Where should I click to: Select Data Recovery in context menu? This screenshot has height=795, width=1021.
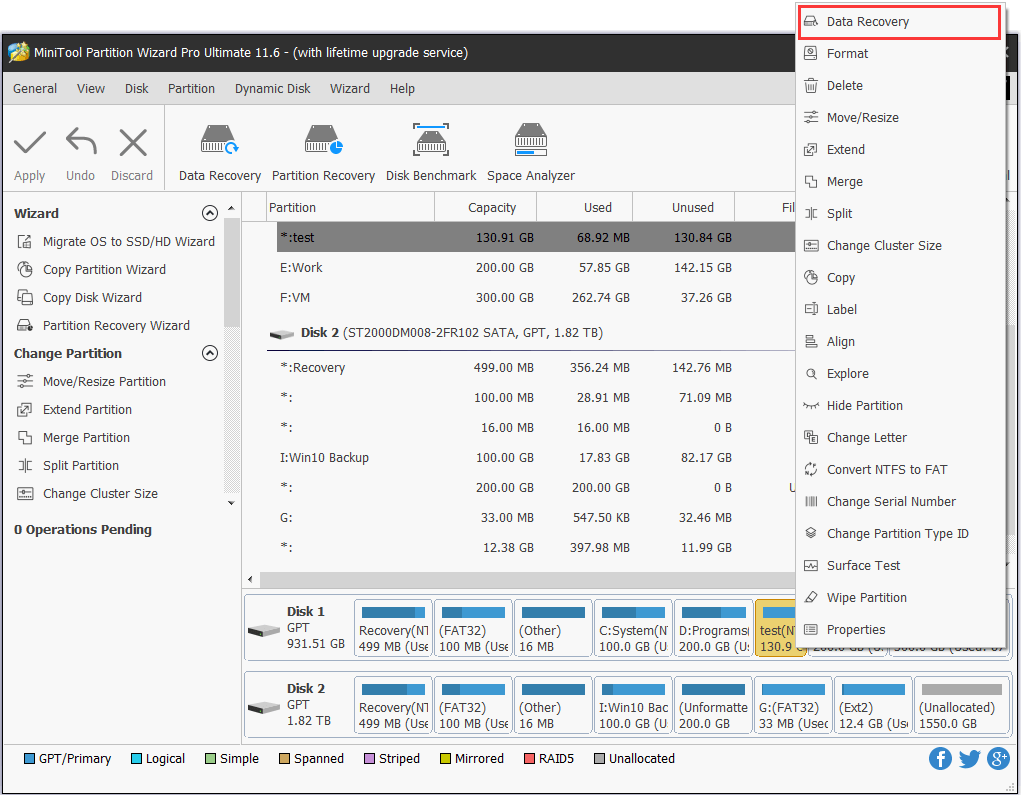click(899, 22)
